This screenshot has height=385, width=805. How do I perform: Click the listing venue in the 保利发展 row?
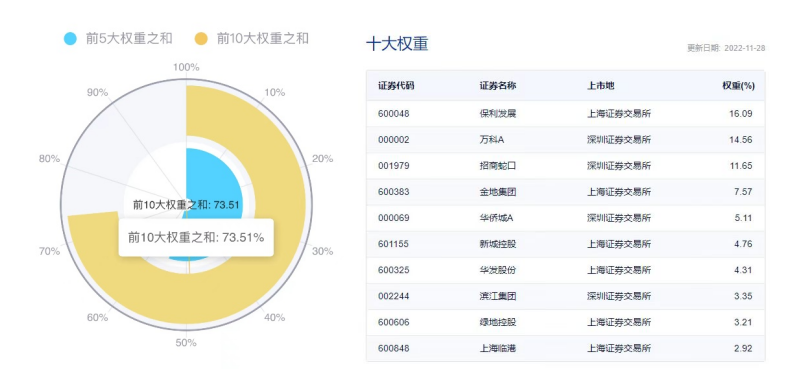[619, 114]
